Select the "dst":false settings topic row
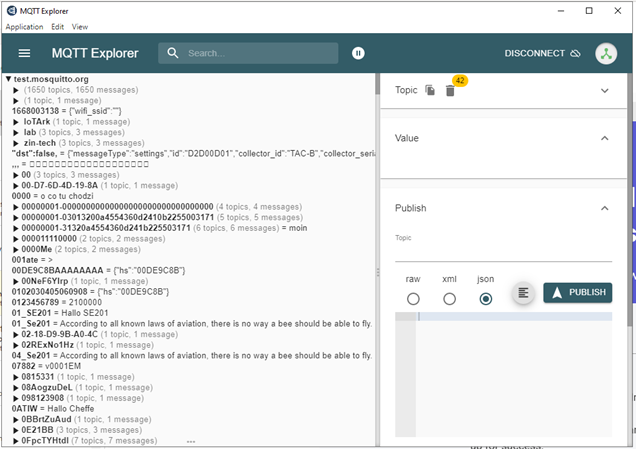Screen dimensions: 636x449 click(193, 154)
